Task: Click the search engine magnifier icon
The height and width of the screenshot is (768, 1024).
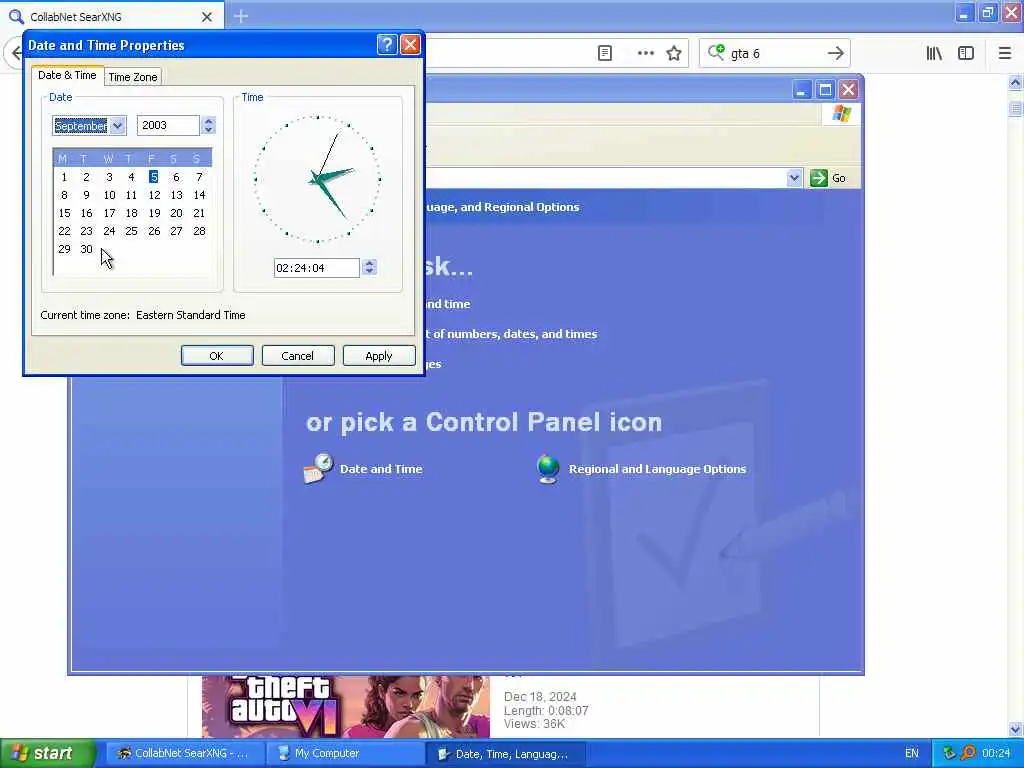Action: tap(716, 52)
